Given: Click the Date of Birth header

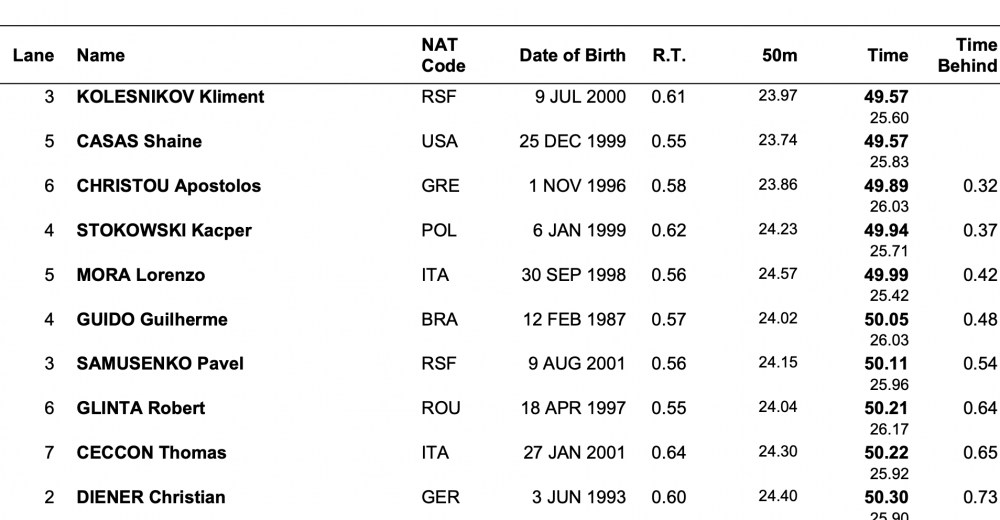Looking at the screenshot, I should point(572,56).
